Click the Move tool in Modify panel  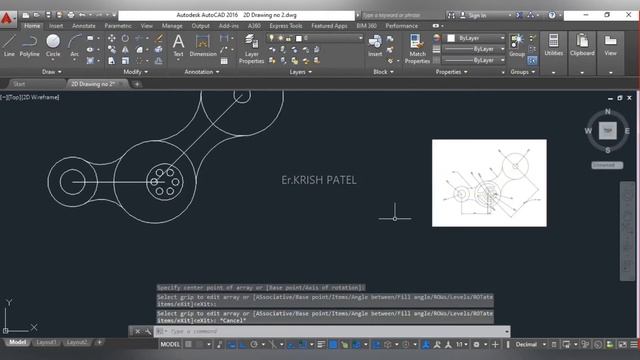(x=111, y=38)
